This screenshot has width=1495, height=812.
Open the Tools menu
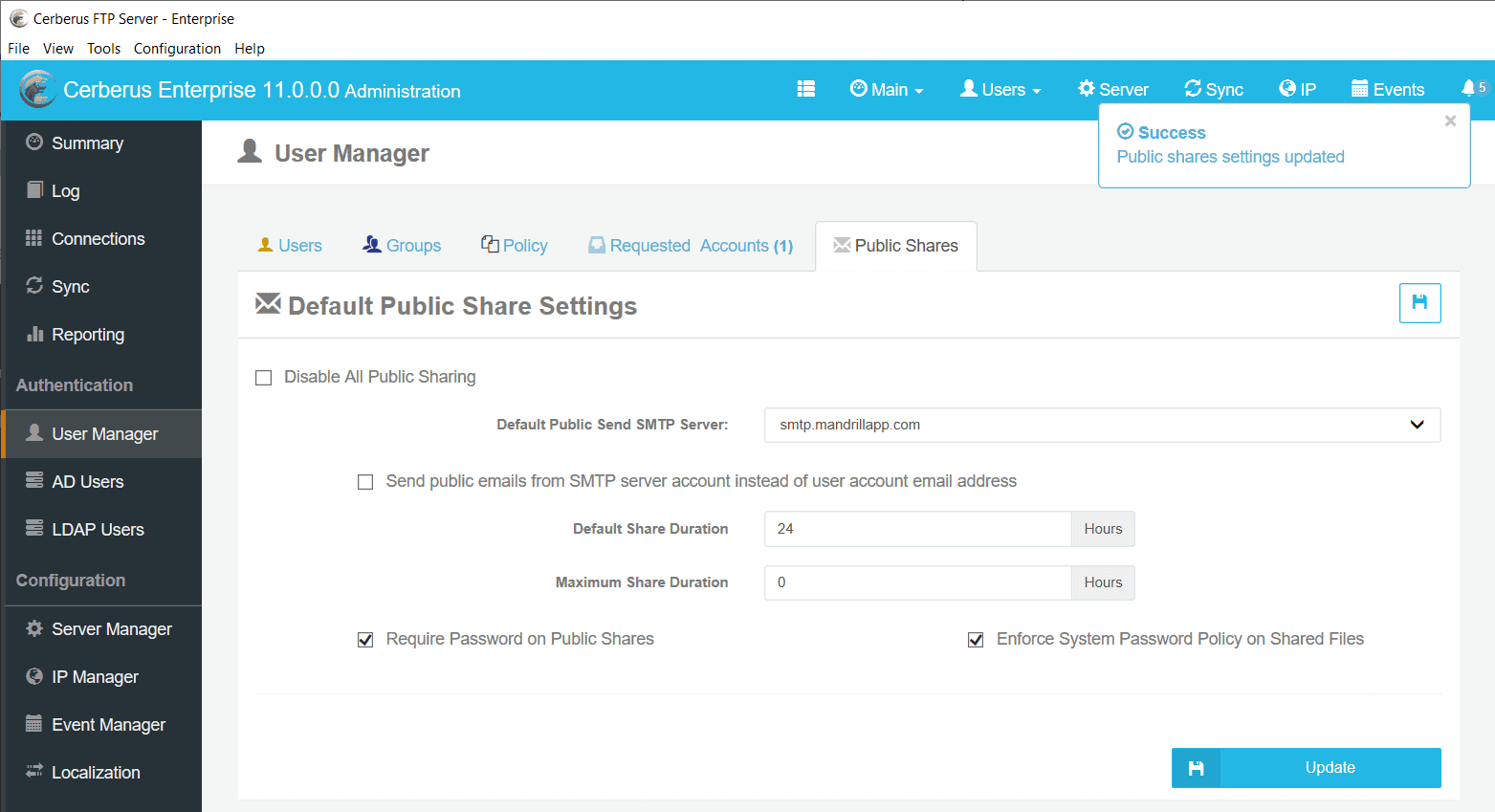[104, 48]
